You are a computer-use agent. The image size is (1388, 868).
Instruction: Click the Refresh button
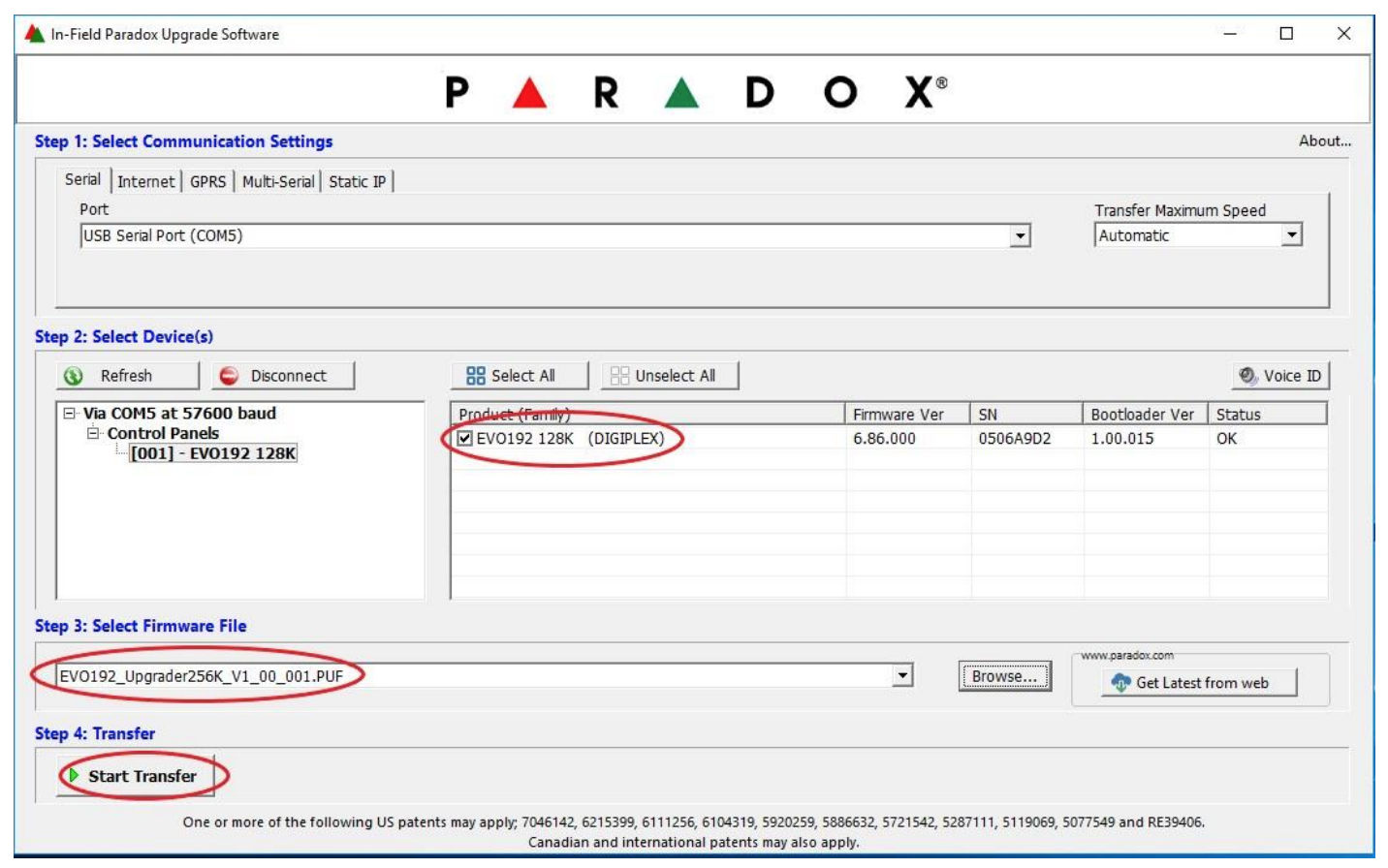click(128, 376)
